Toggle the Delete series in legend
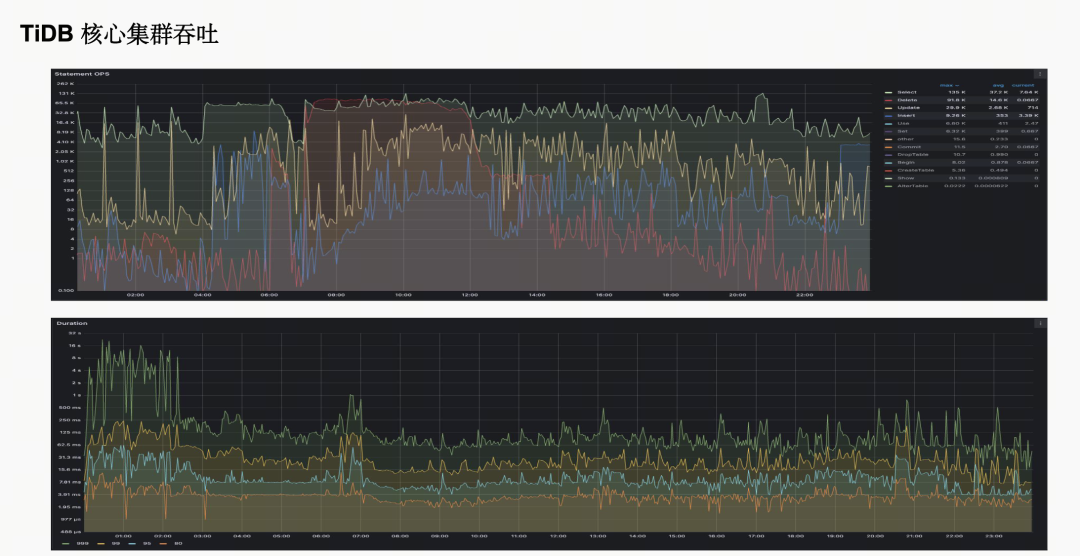The height and width of the screenshot is (556, 1080). (906, 100)
